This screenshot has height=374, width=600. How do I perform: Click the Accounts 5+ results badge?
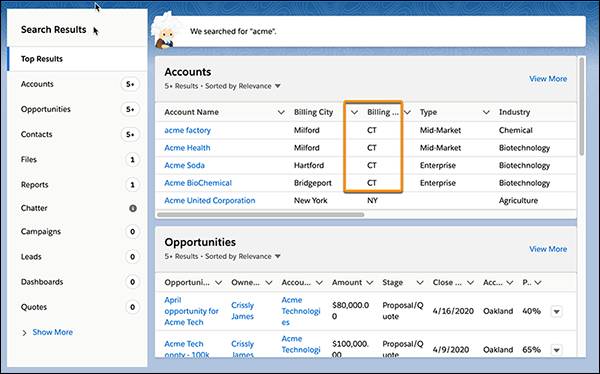130,84
